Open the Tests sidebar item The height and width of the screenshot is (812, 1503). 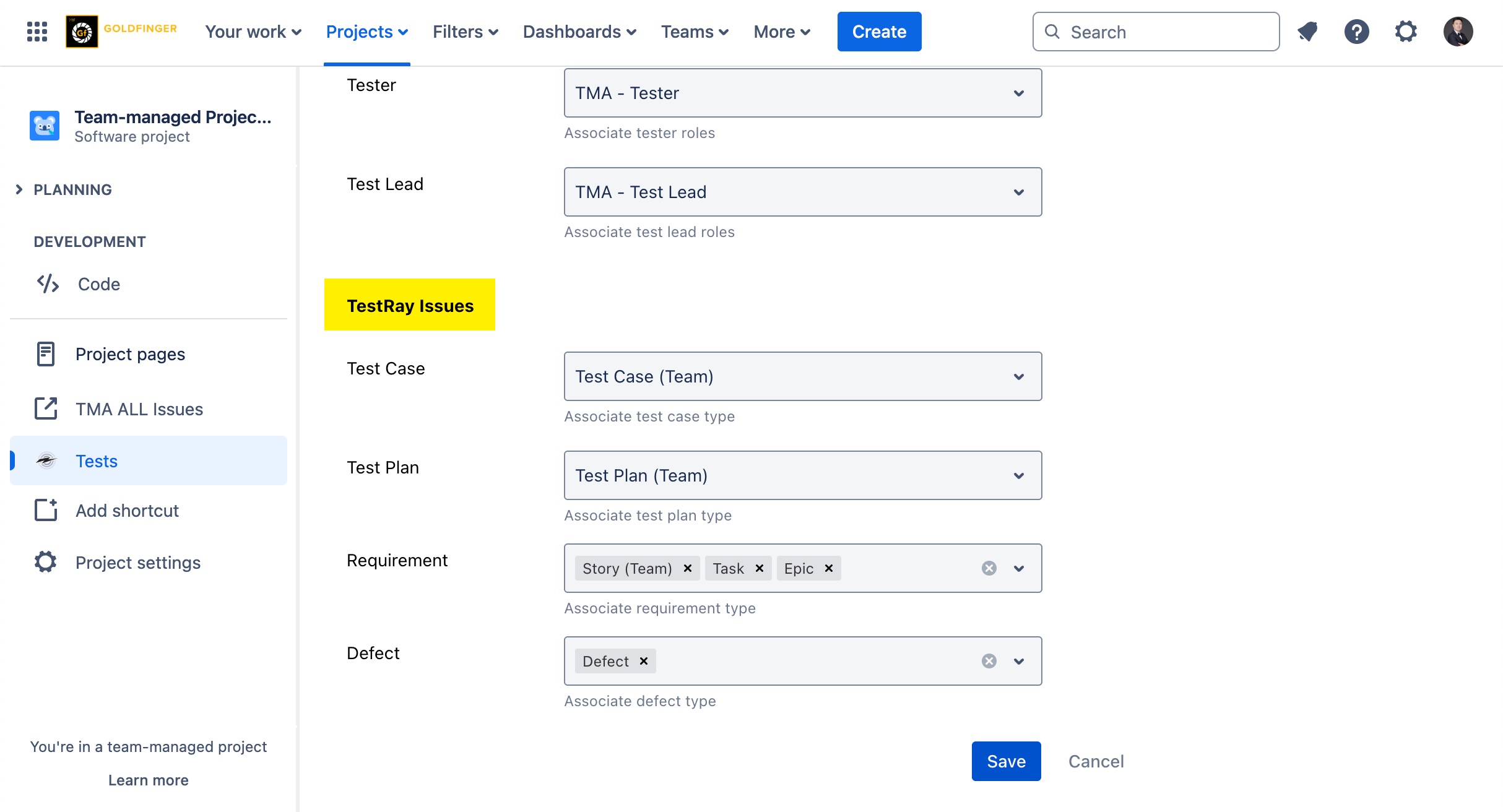coord(97,461)
